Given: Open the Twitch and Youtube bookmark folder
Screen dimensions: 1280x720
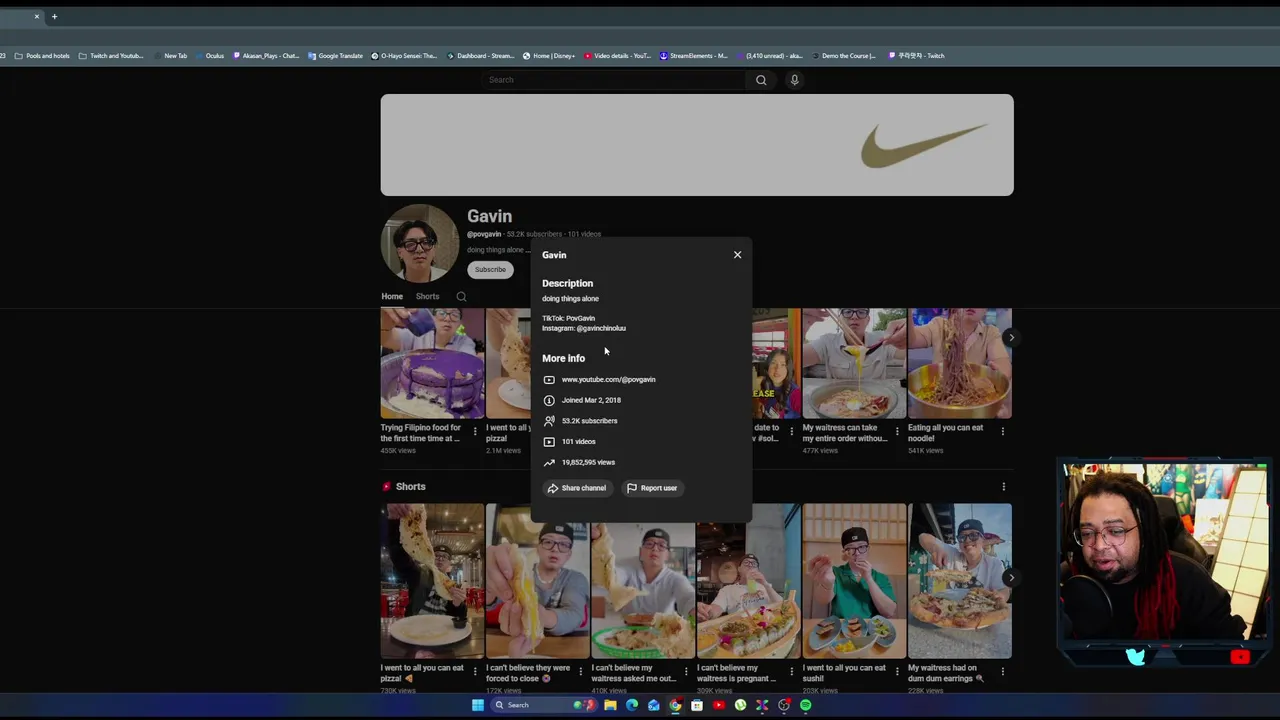Looking at the screenshot, I should (x=111, y=56).
